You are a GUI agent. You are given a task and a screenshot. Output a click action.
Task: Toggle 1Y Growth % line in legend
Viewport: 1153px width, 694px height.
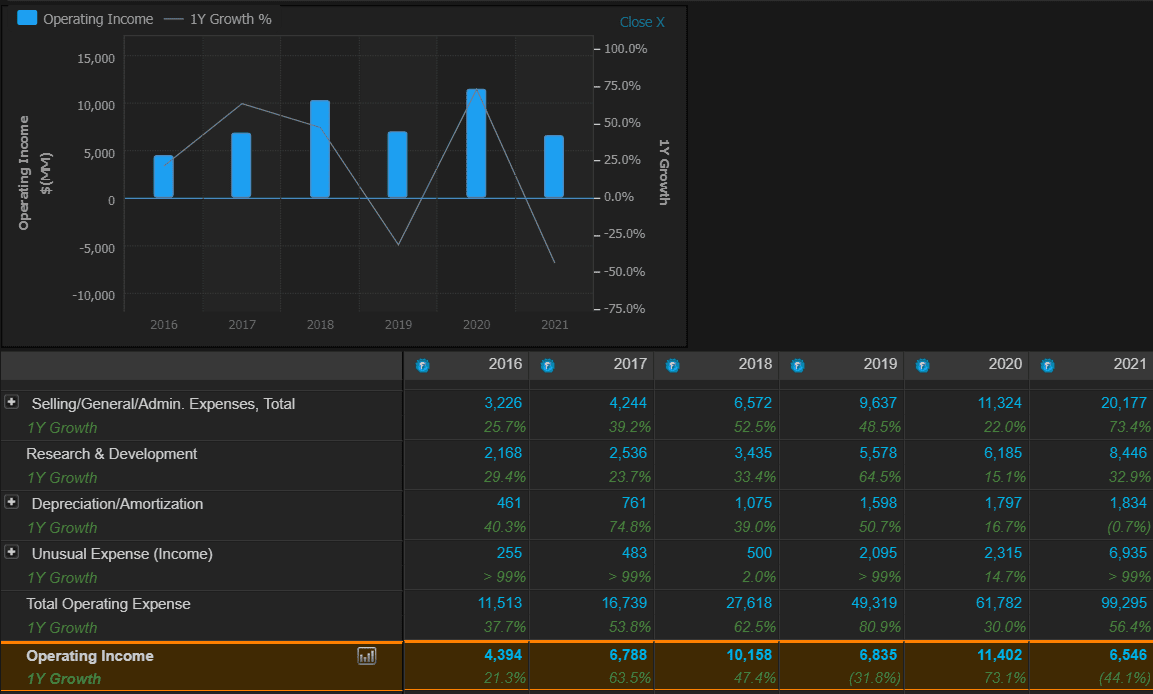tap(230, 19)
